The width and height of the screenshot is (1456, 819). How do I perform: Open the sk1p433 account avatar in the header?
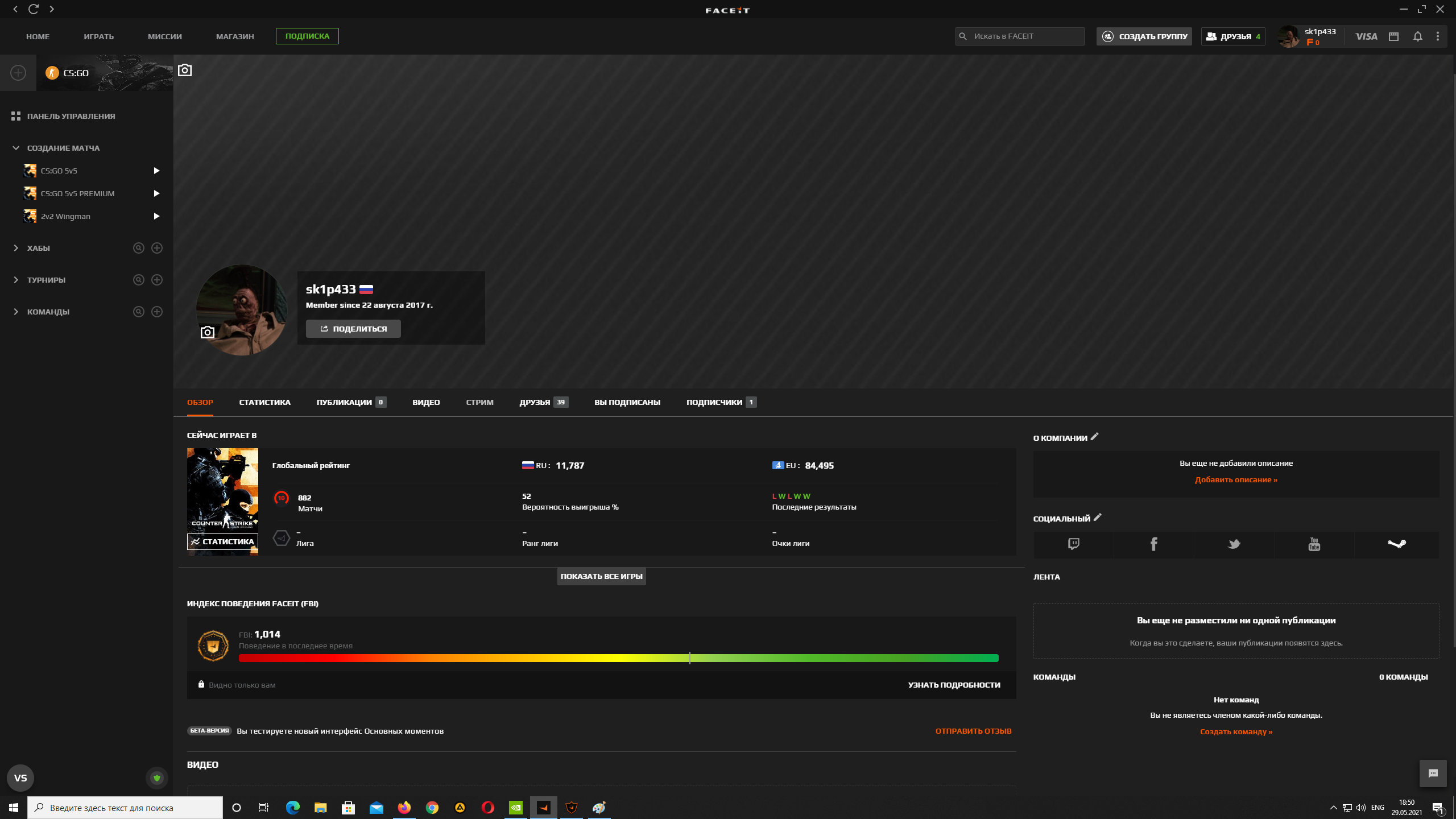coord(1289,36)
